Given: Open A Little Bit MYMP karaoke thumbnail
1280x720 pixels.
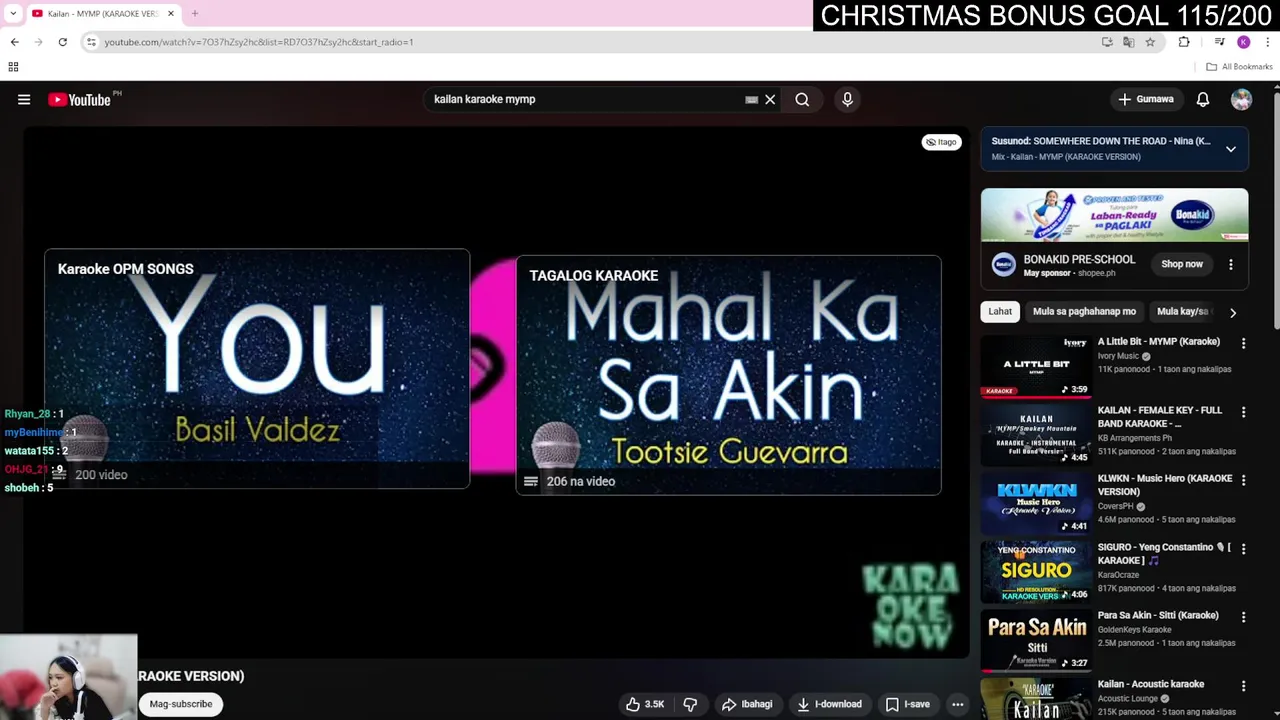Looking at the screenshot, I should [1035, 366].
